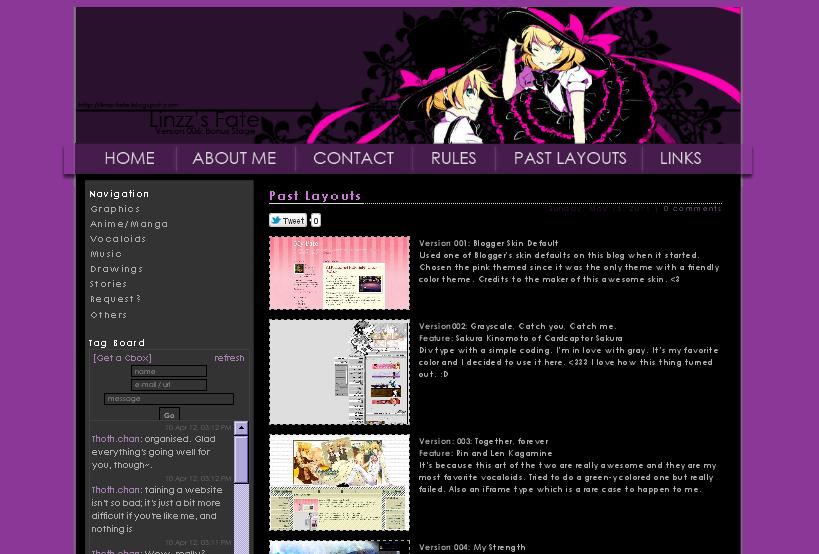Click the Tag Board sidebar heading

pyautogui.click(x=116, y=343)
